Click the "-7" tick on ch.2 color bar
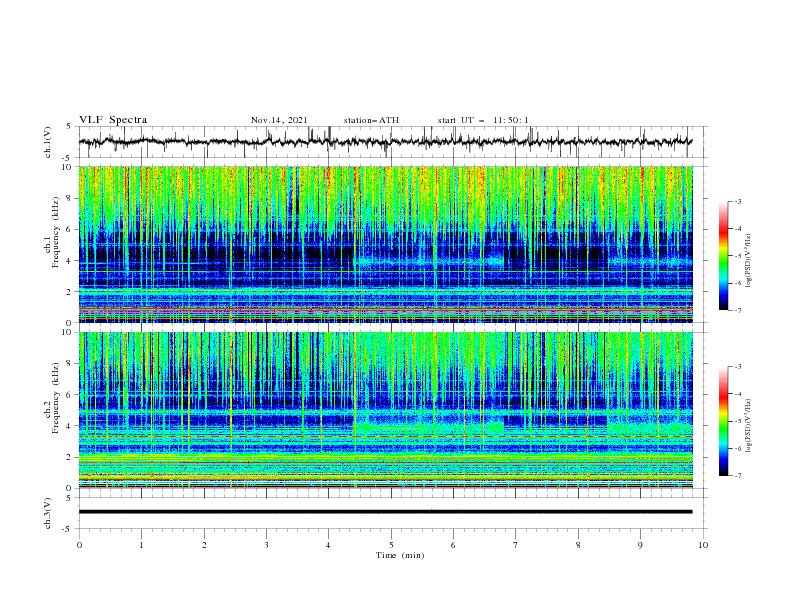The image size is (792, 612). pyautogui.click(x=738, y=475)
